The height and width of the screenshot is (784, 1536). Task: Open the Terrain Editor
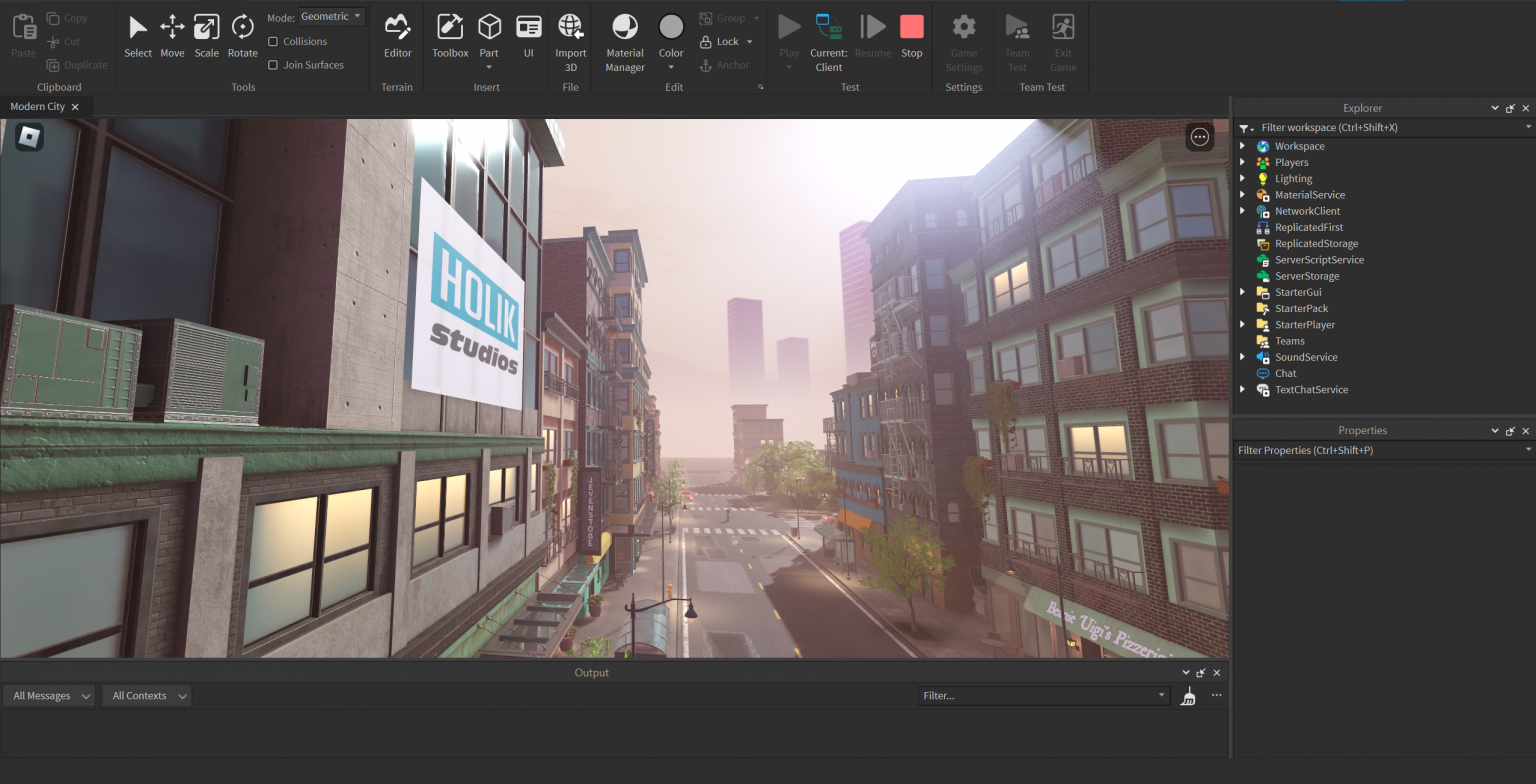pyautogui.click(x=397, y=37)
